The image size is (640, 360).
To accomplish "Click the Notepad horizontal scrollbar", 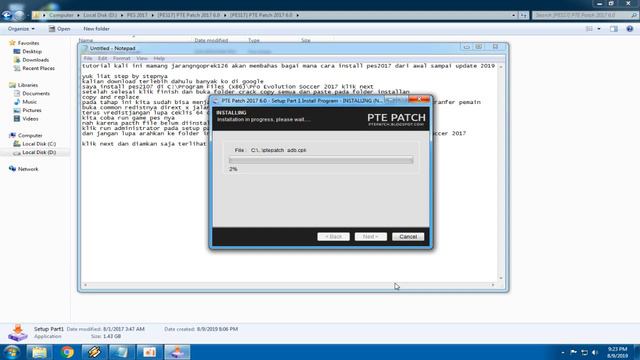I will click(289, 285).
